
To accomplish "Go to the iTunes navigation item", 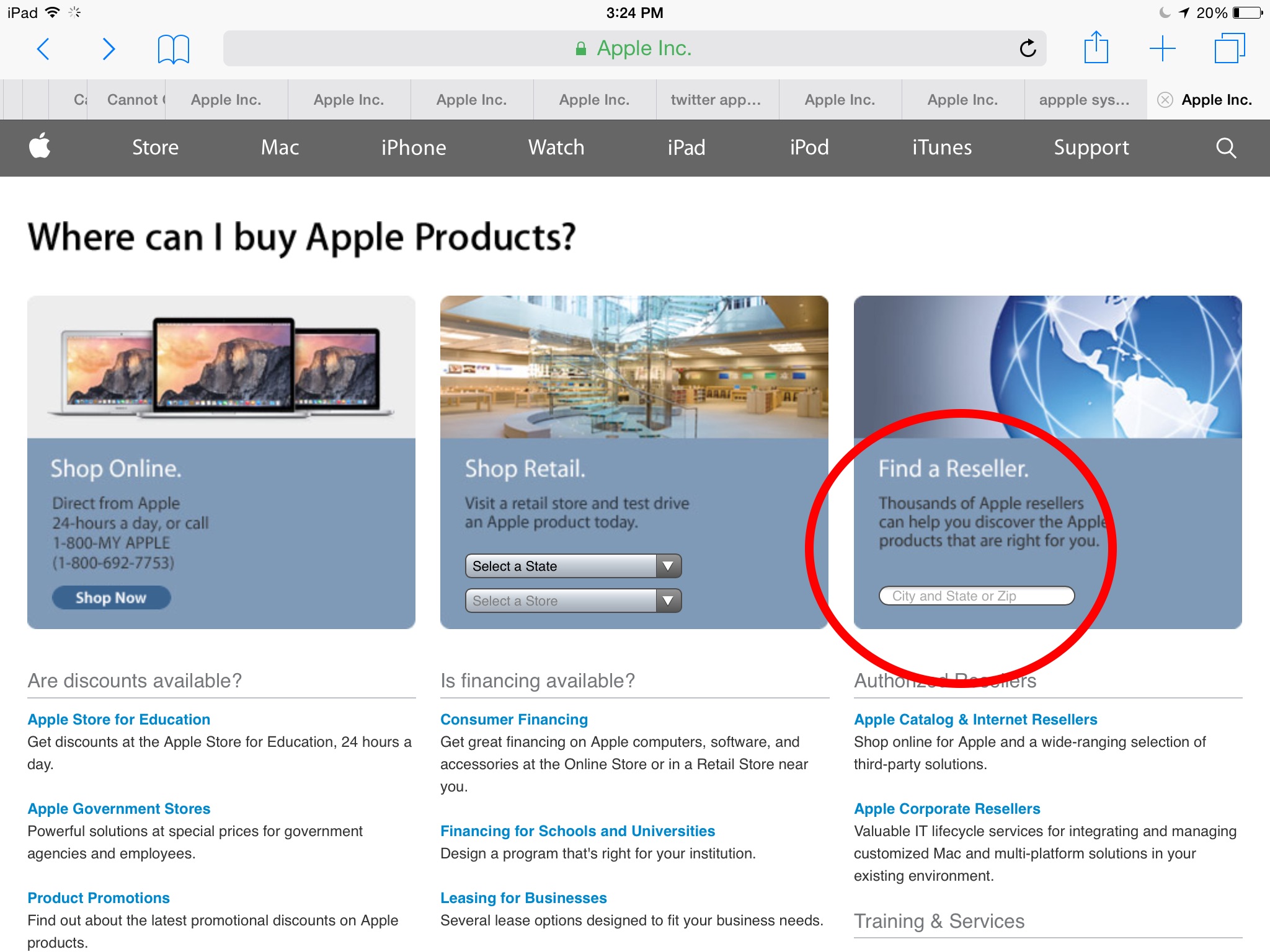I will click(941, 148).
